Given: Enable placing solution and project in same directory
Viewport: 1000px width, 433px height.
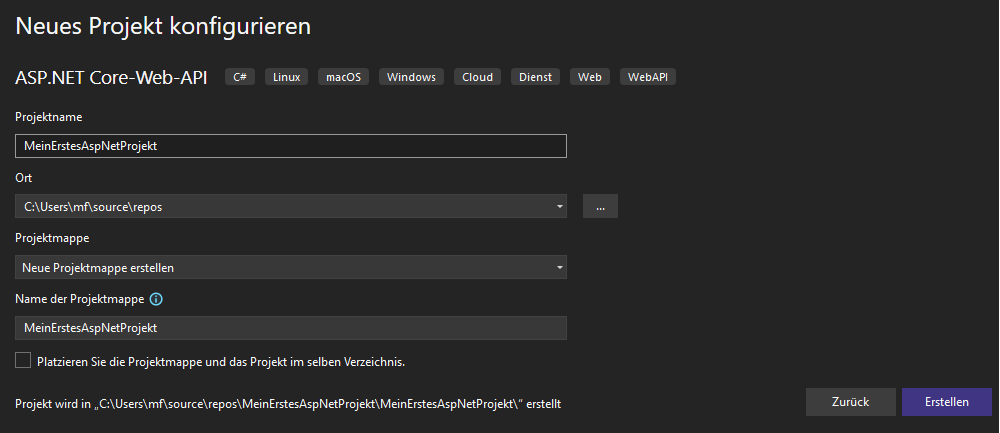Looking at the screenshot, I should point(23,360).
